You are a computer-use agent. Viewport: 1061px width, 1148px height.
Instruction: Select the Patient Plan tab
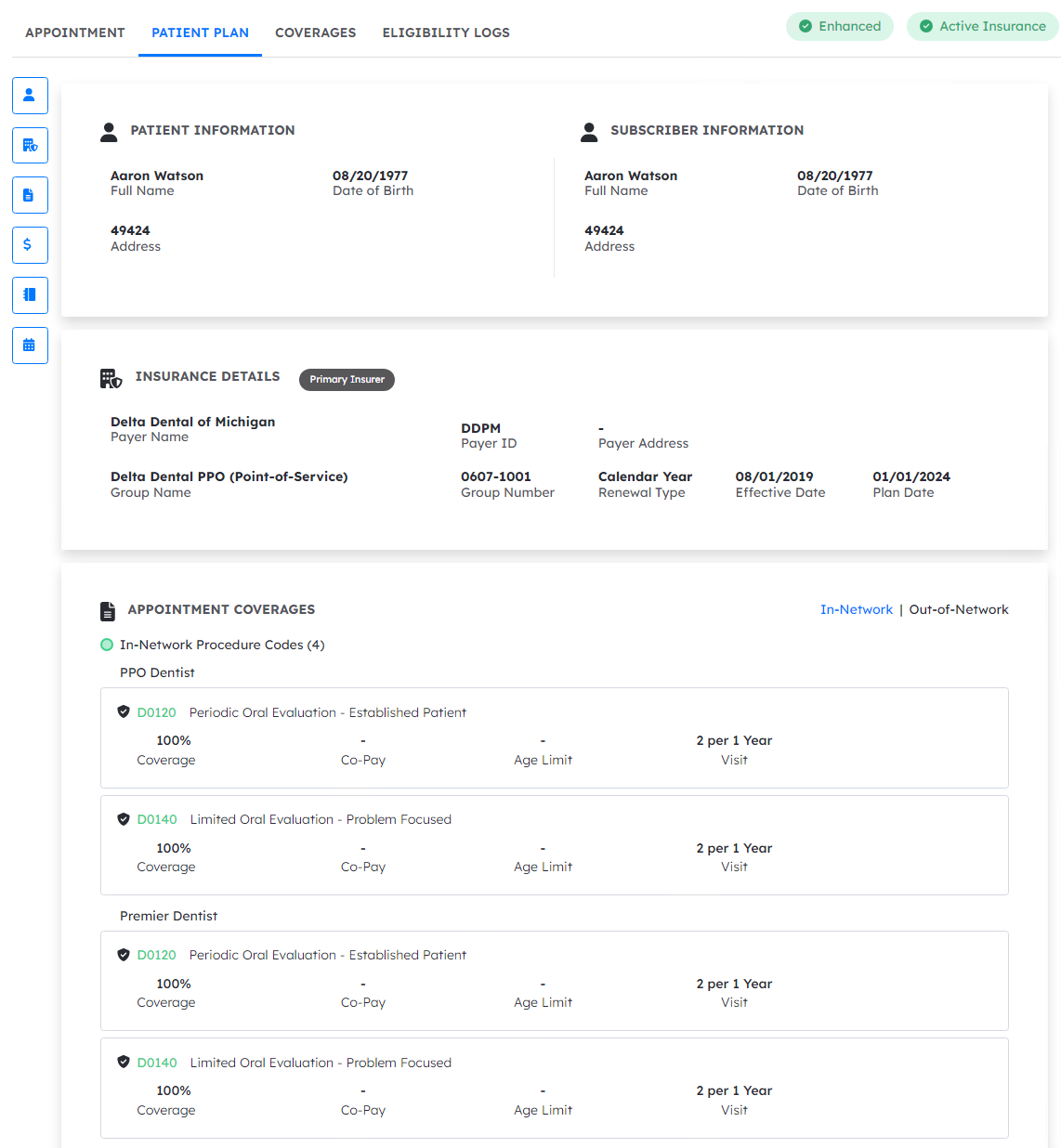tap(200, 33)
